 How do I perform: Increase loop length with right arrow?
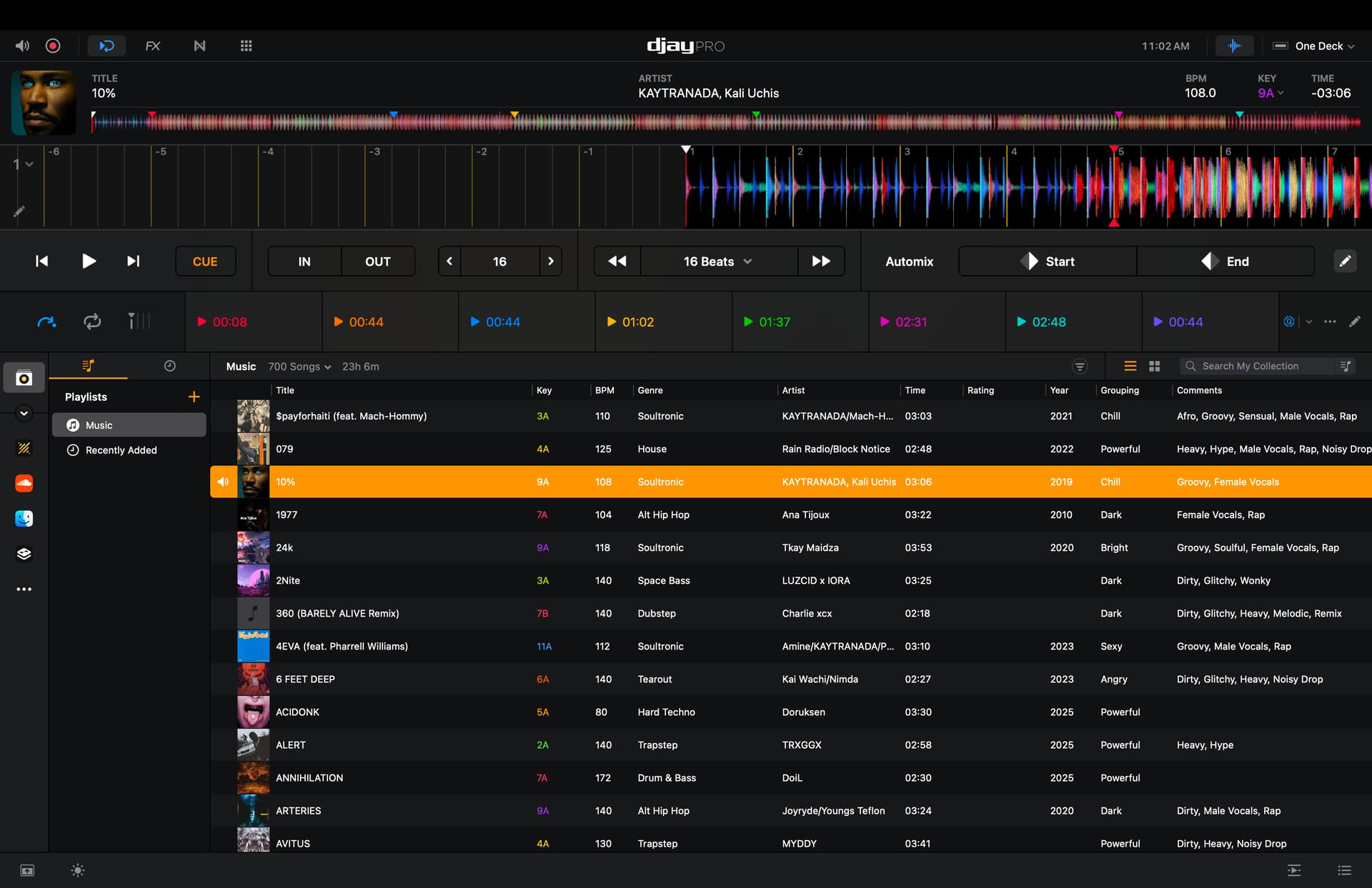point(550,261)
